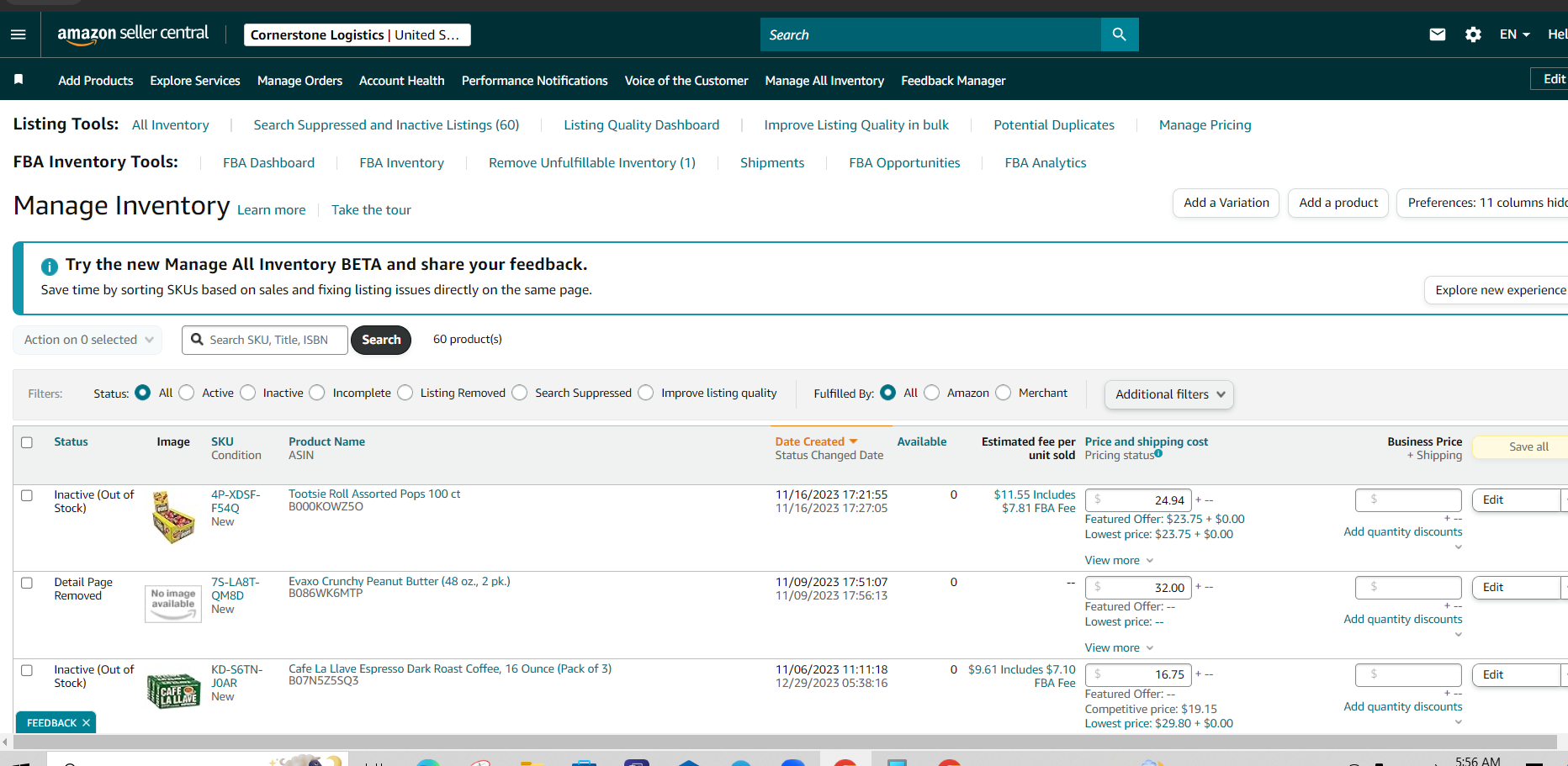Check the Cafe La Llave row checkbox

coord(27,671)
